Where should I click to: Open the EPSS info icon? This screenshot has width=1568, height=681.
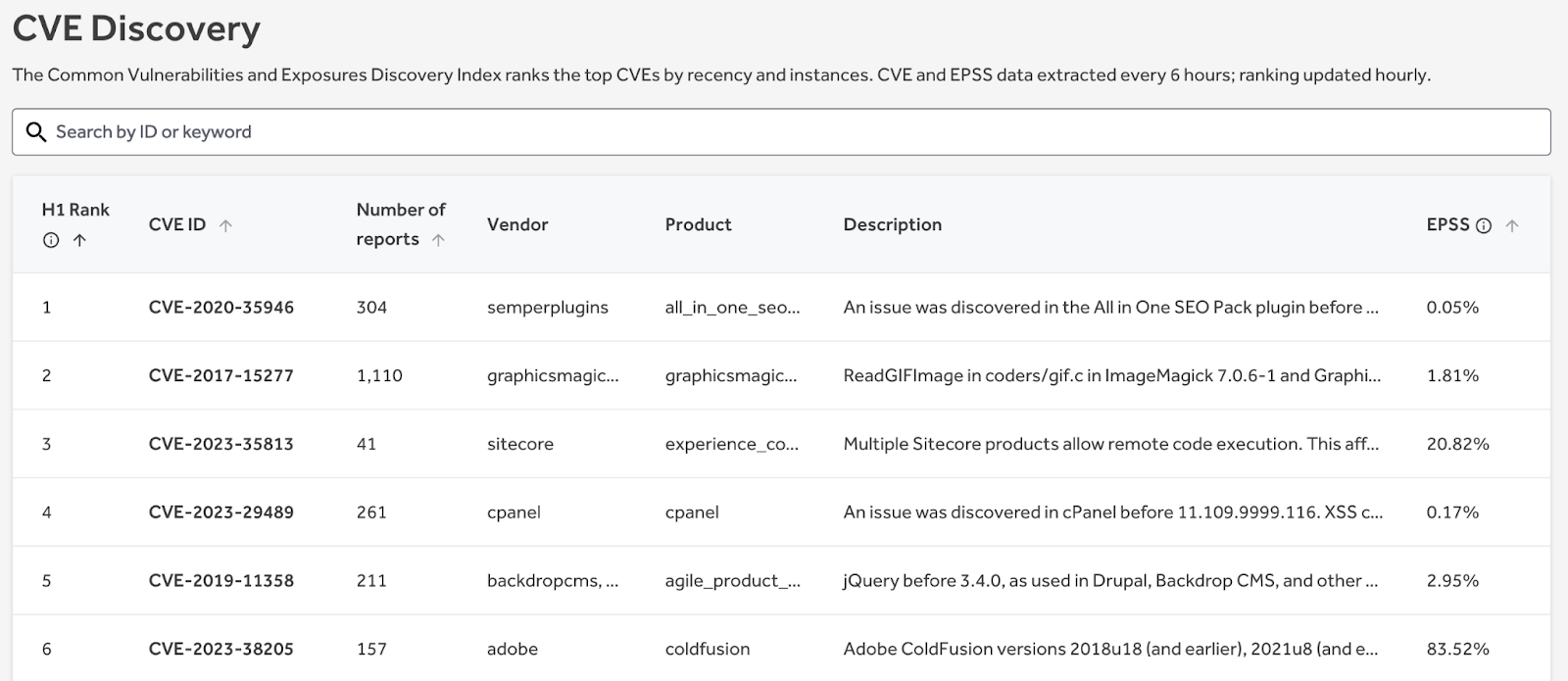tap(1484, 226)
